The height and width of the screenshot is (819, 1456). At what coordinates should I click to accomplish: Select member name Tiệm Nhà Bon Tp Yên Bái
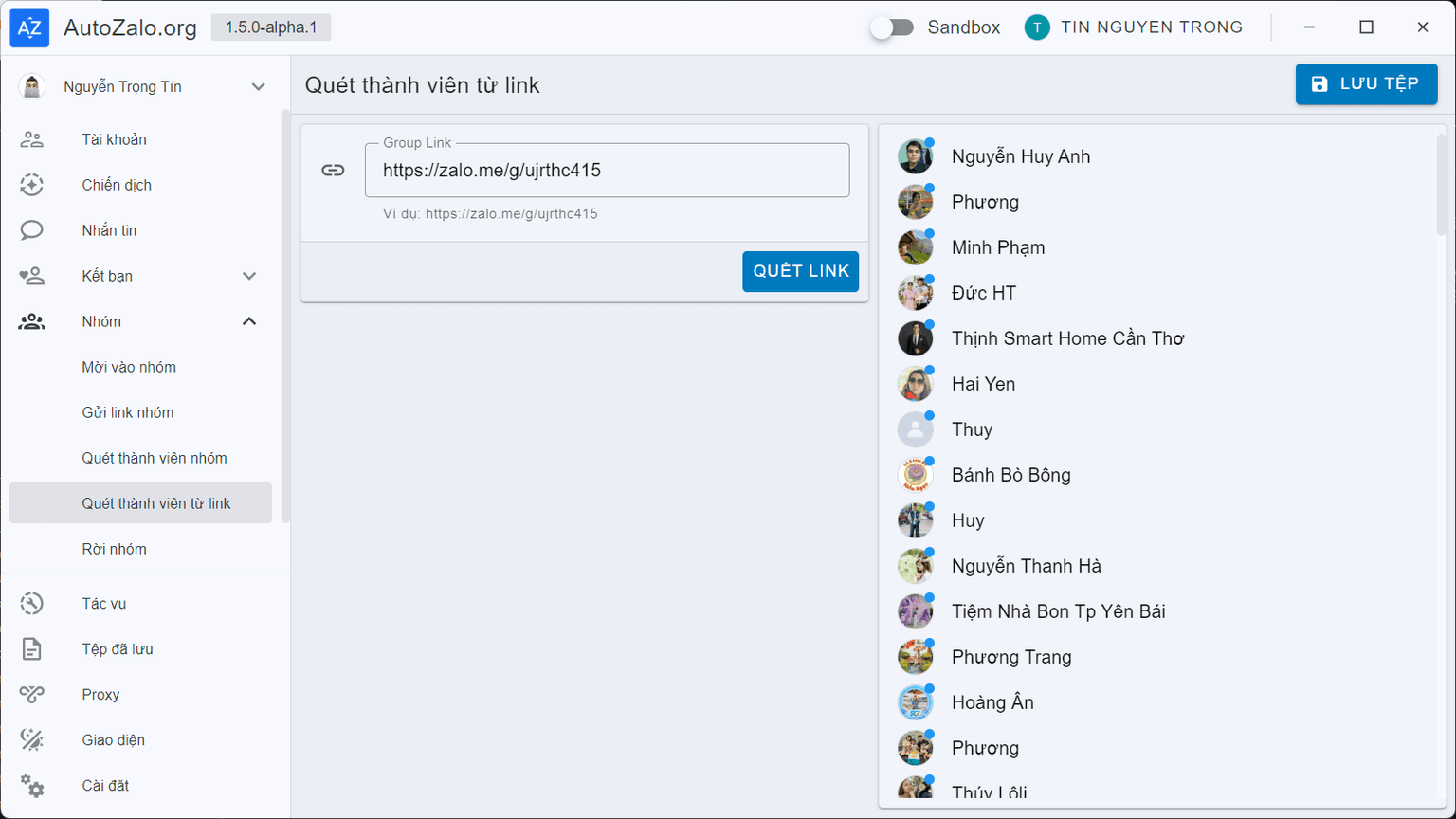click(1059, 611)
